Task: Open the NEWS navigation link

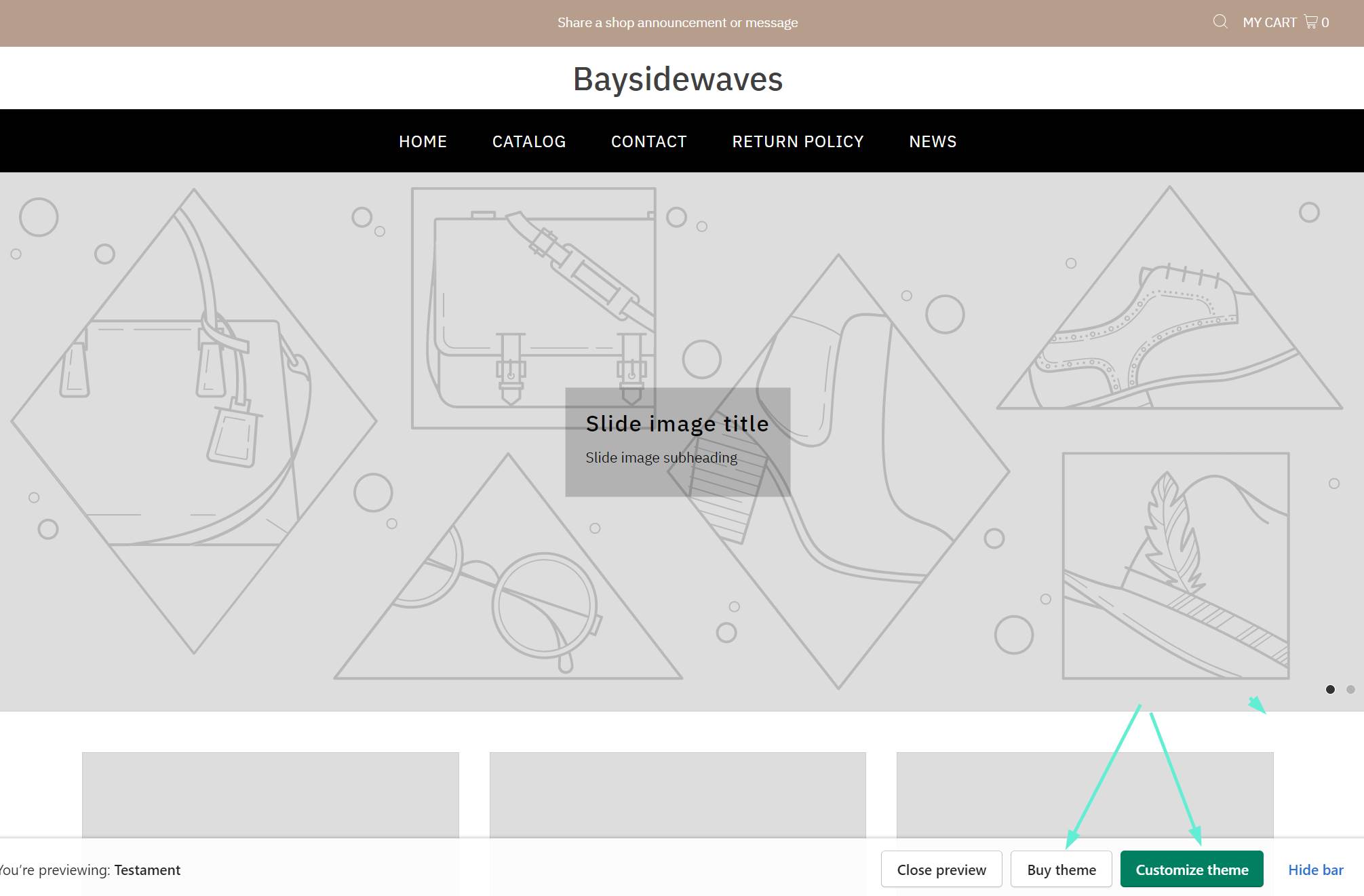Action: click(933, 141)
